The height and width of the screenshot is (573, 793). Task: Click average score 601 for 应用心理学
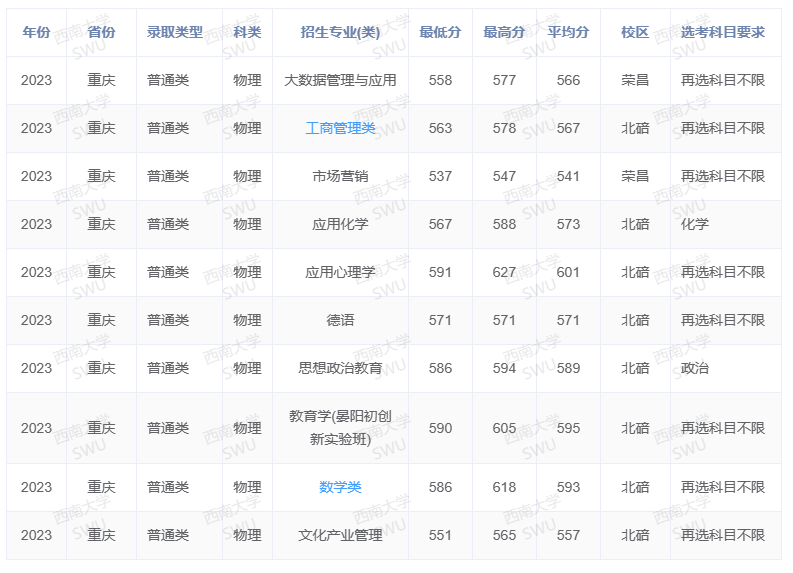click(x=568, y=272)
